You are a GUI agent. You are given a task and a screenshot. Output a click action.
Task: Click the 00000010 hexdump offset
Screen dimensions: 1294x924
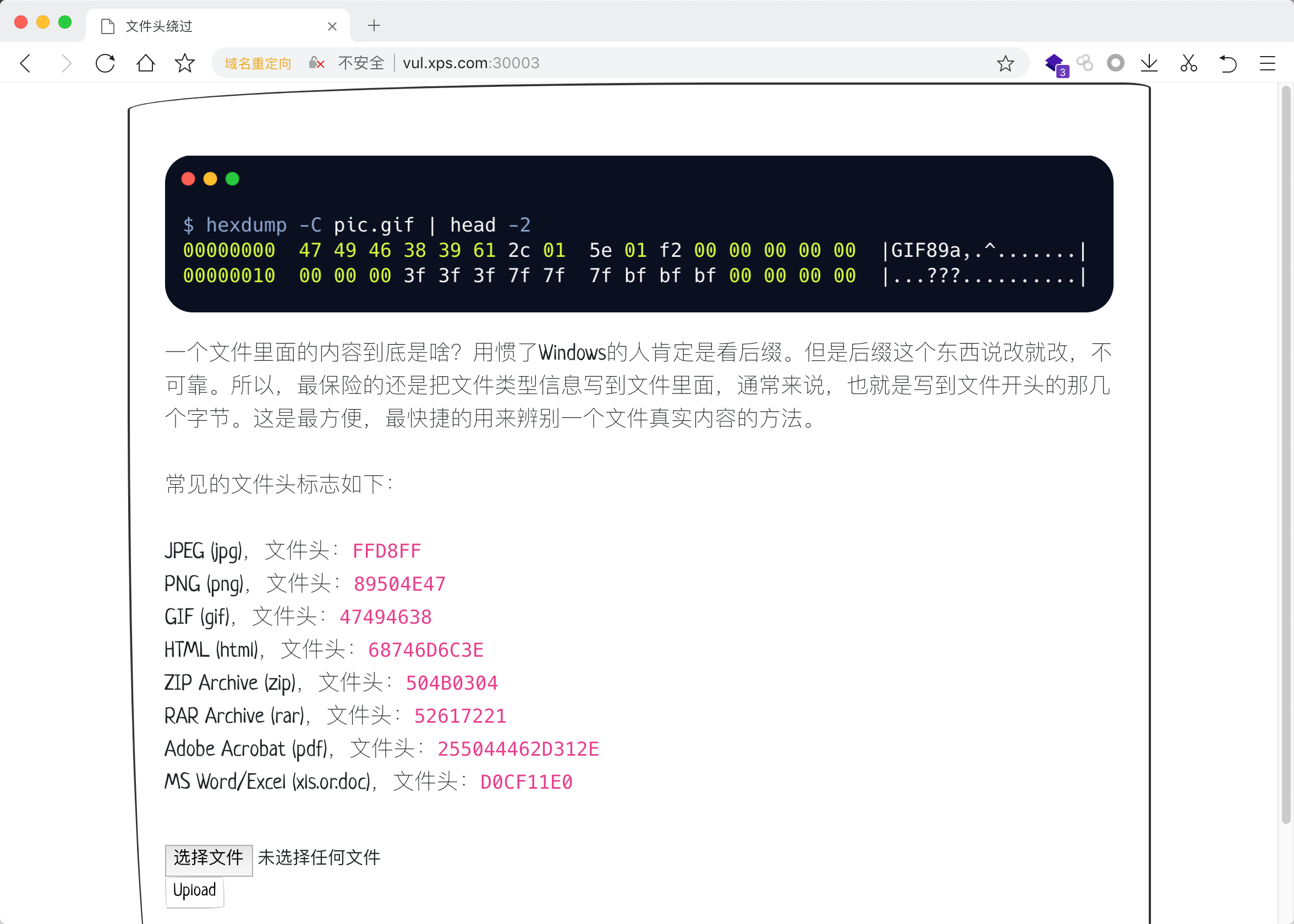229,276
